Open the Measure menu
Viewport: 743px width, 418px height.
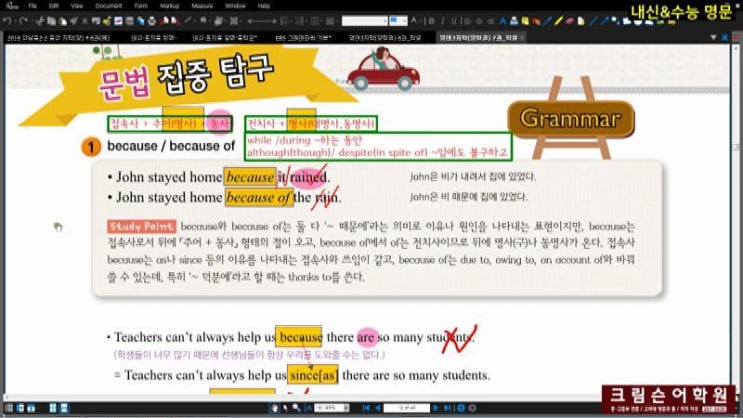click(x=202, y=6)
